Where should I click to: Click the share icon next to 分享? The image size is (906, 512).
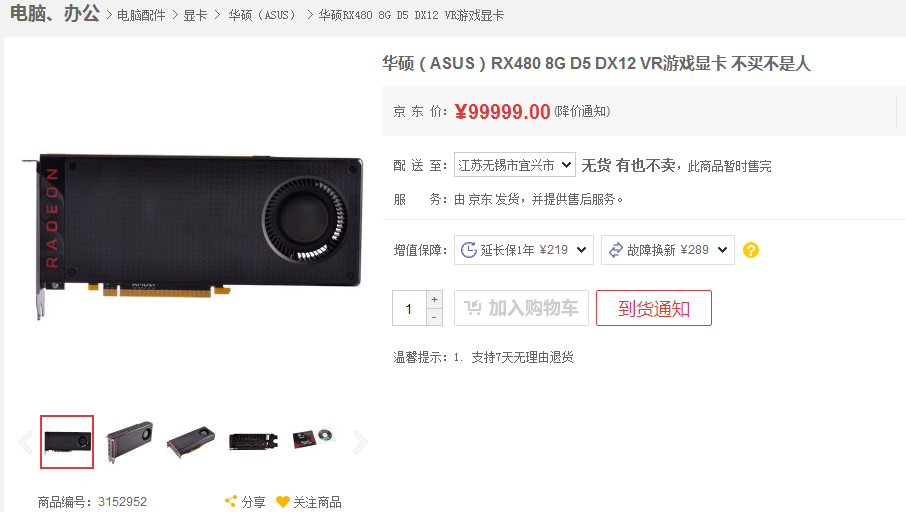click(231, 501)
